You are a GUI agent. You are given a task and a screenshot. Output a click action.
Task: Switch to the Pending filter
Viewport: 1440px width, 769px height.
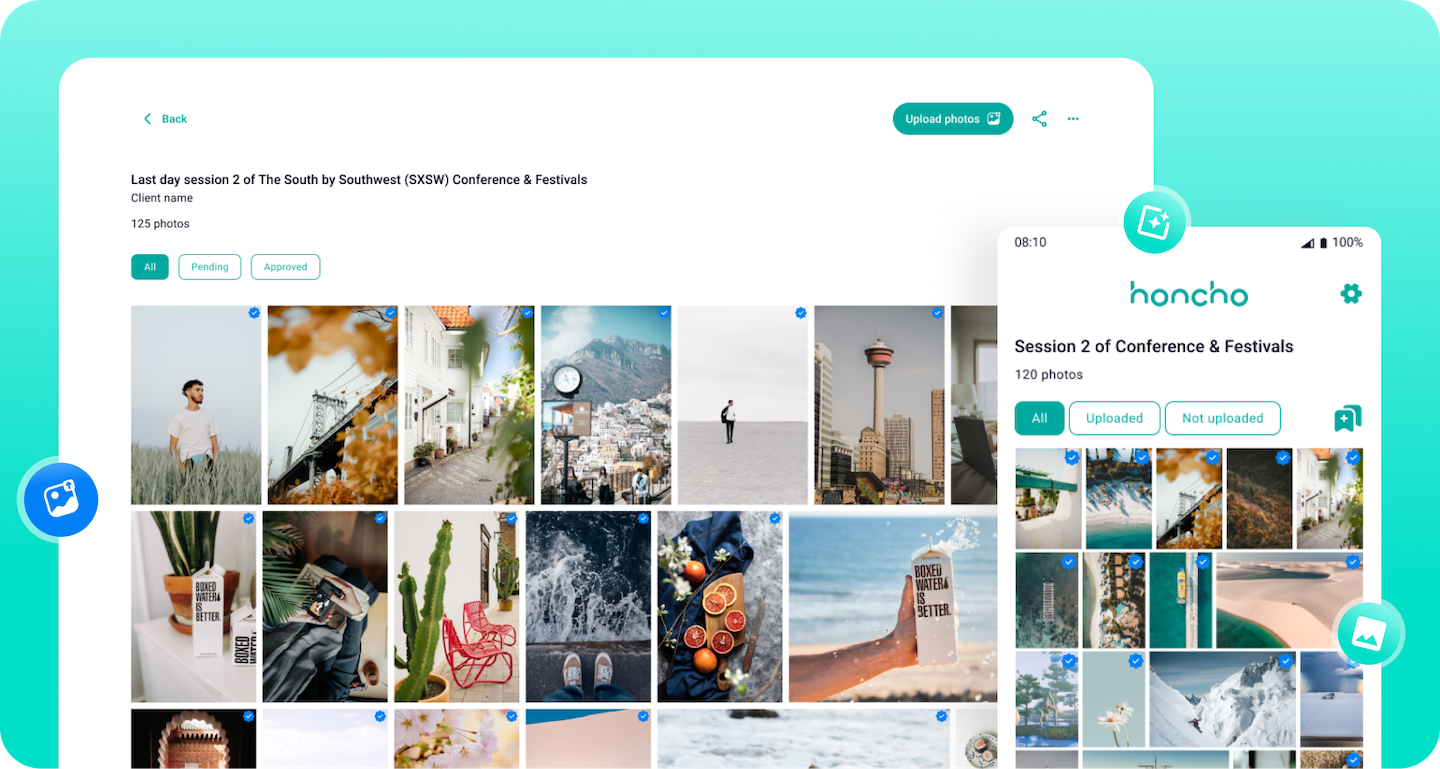pyautogui.click(x=210, y=267)
